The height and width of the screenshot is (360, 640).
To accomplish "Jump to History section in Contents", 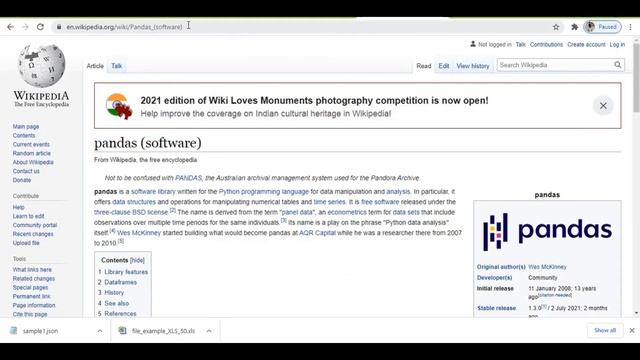I will click(x=114, y=293).
